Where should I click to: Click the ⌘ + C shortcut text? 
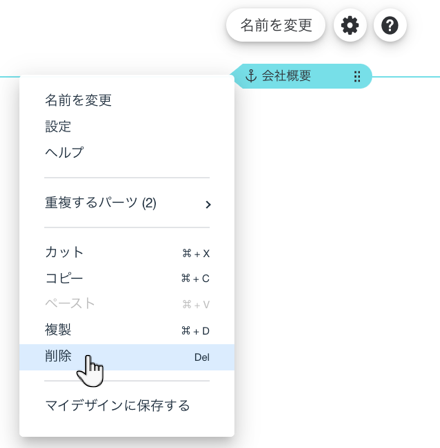tap(195, 278)
